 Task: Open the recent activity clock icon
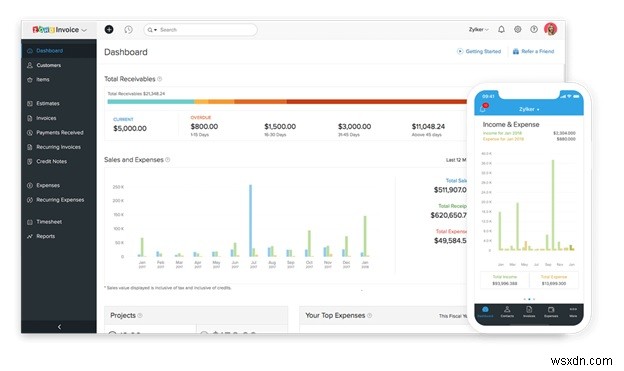[x=128, y=29]
